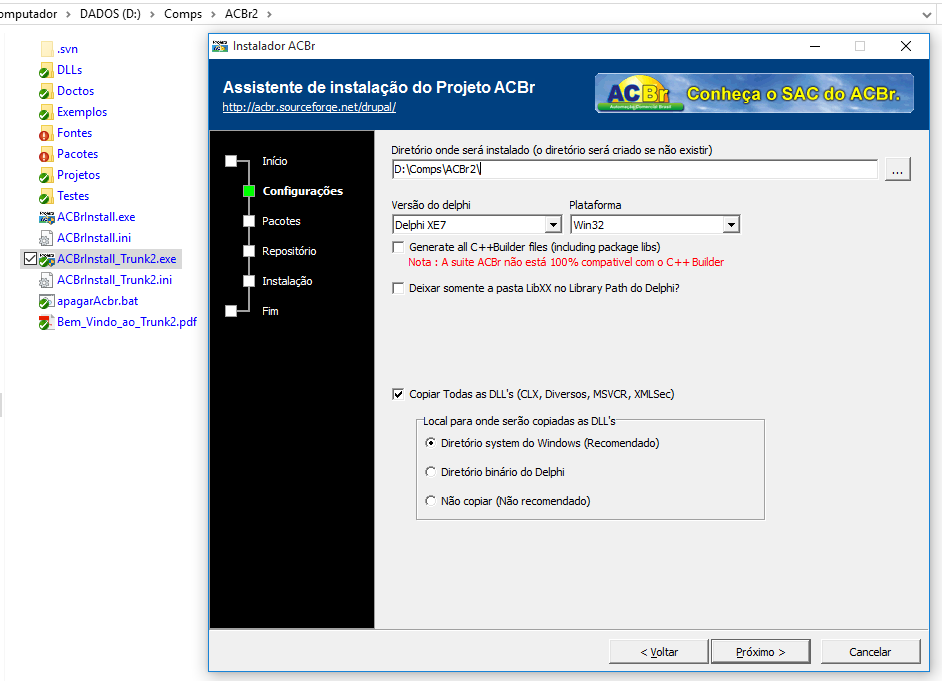Click the ACBr2 breadcrumb segment
Viewport: 942px width, 681px height.
[x=242, y=14]
